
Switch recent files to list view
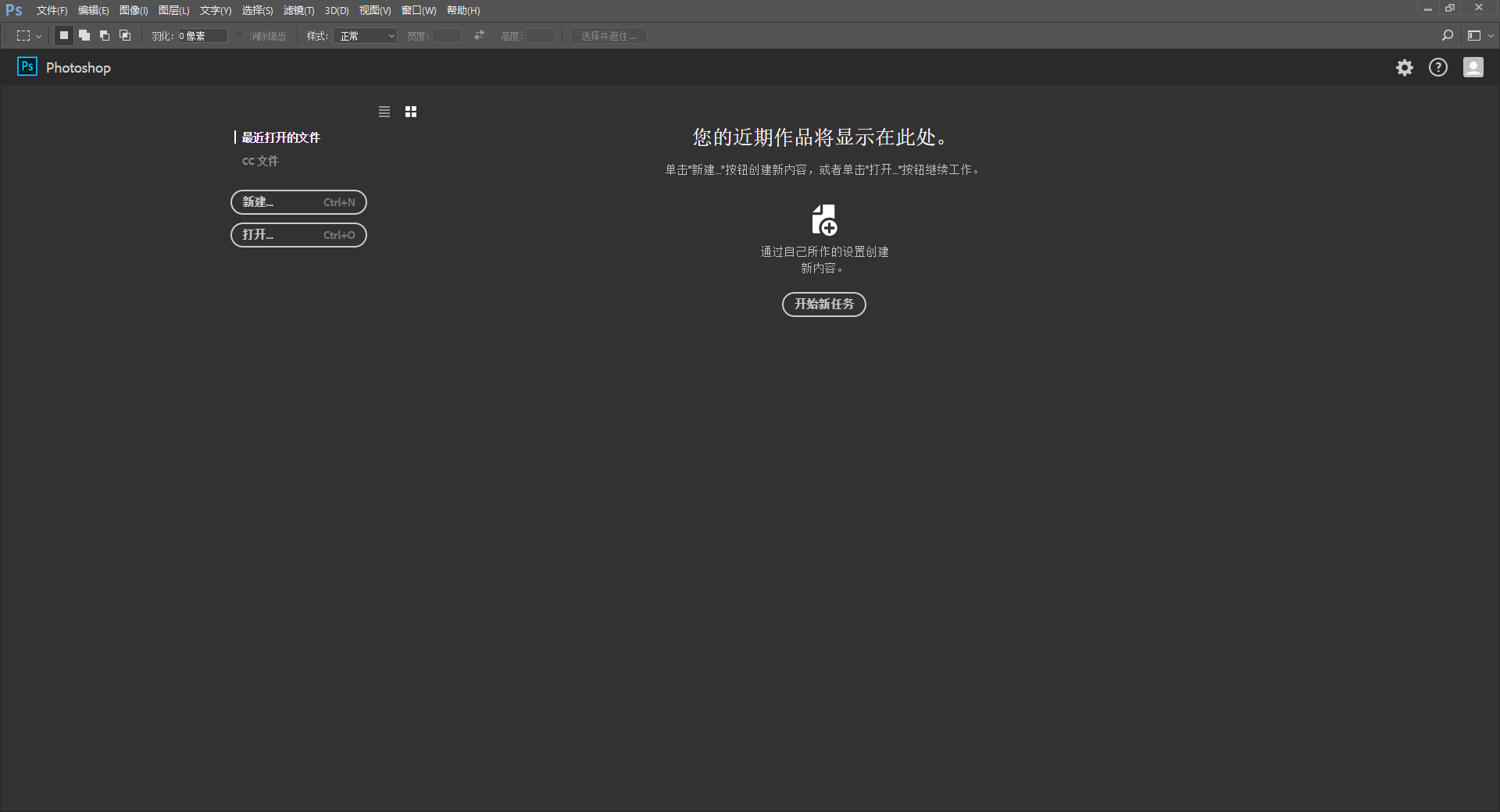(x=384, y=112)
